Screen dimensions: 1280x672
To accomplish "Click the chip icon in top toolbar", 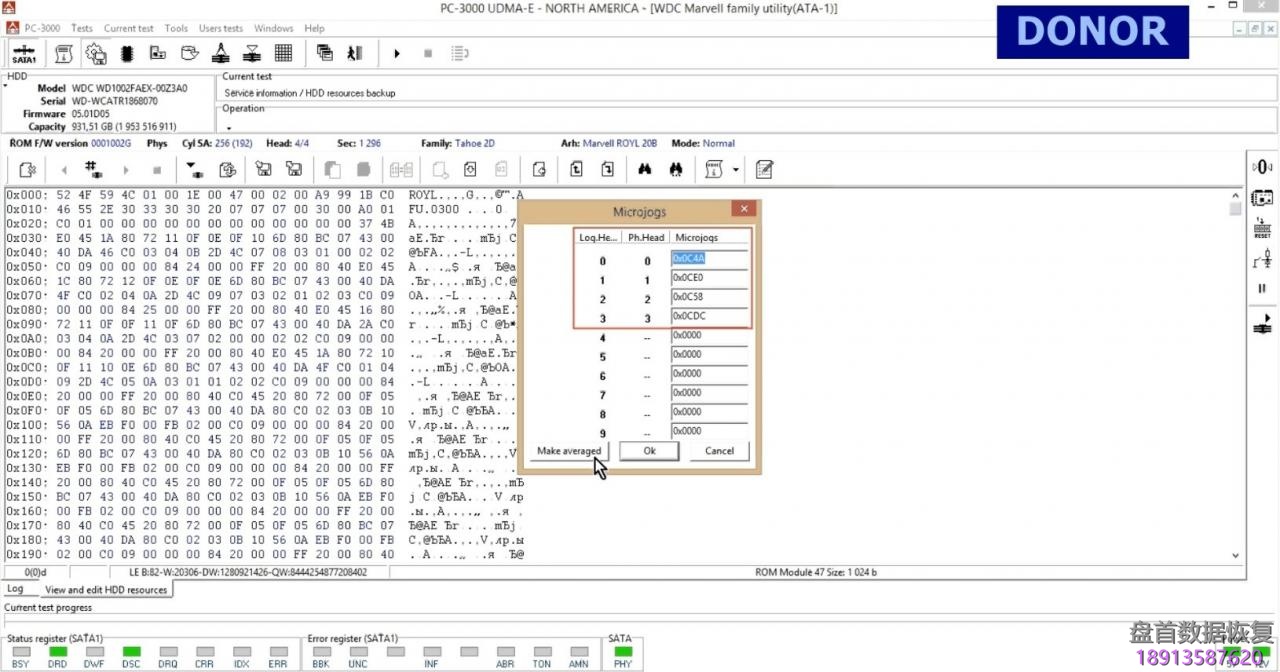I will [128, 53].
